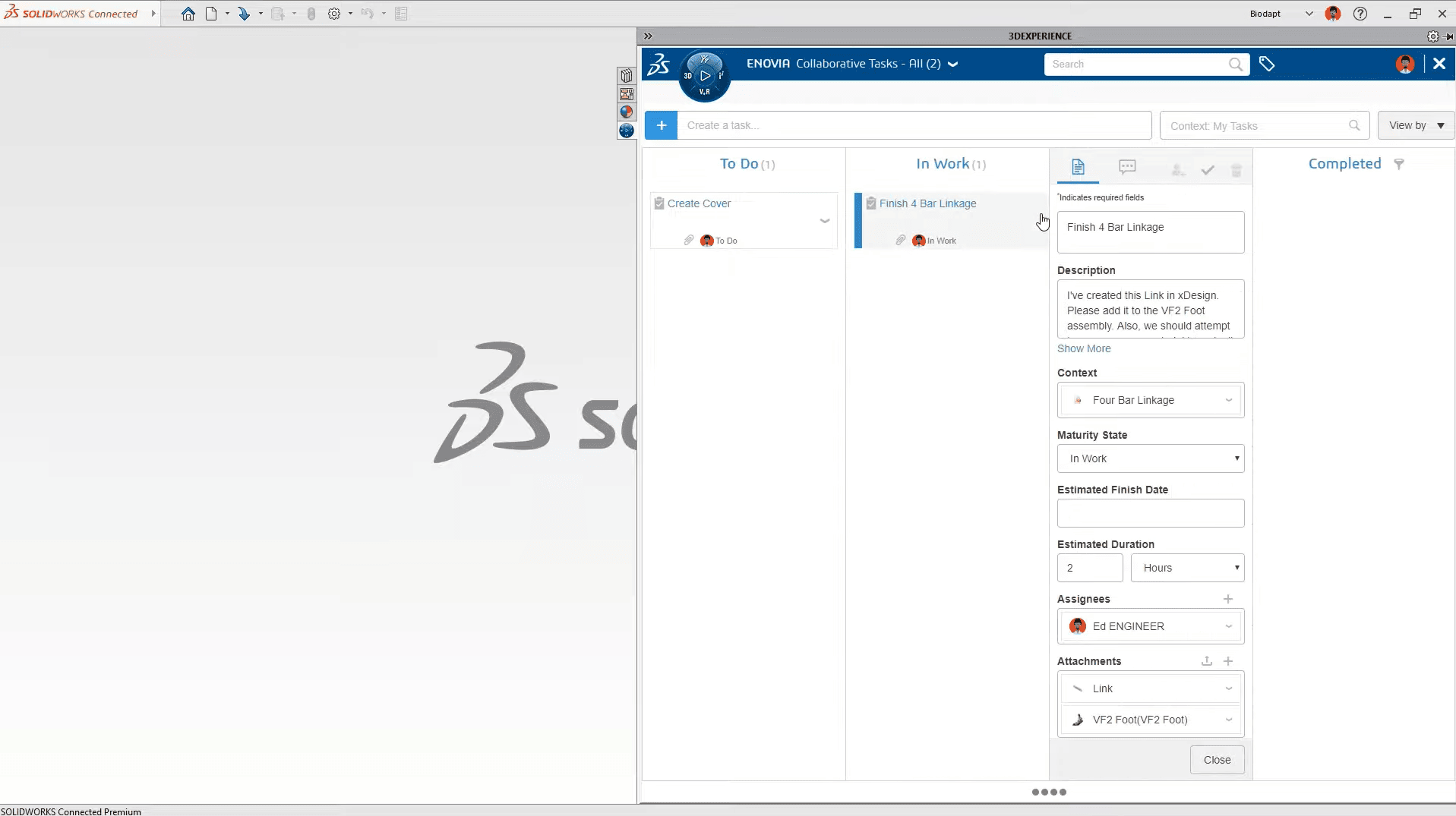Delete task using trash icon

coord(1236,170)
